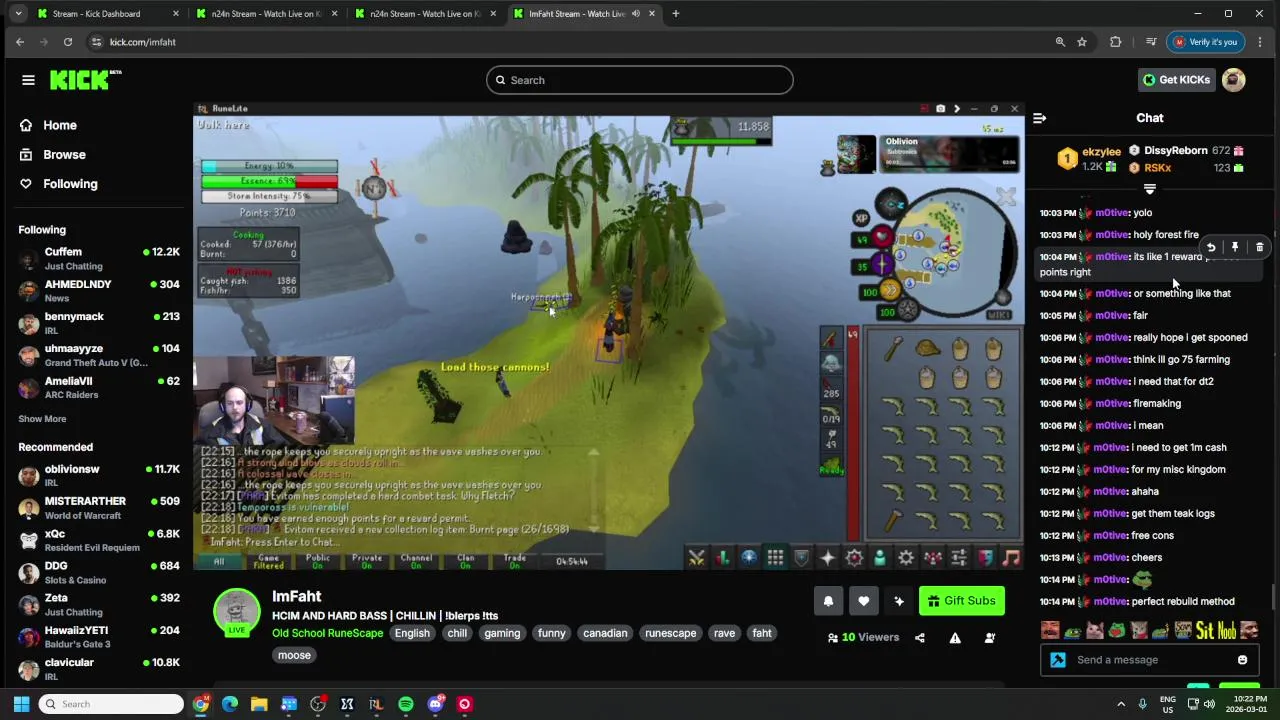Open the worn equipment shield tab
This screenshot has width=1280, height=720.
(x=801, y=558)
